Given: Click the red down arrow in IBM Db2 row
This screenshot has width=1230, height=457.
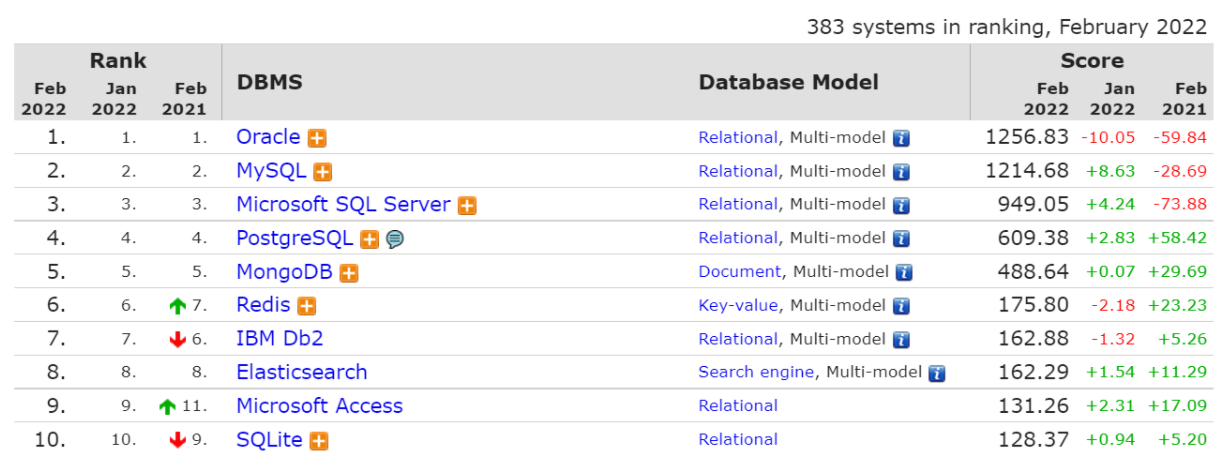Looking at the screenshot, I should coord(179,340).
